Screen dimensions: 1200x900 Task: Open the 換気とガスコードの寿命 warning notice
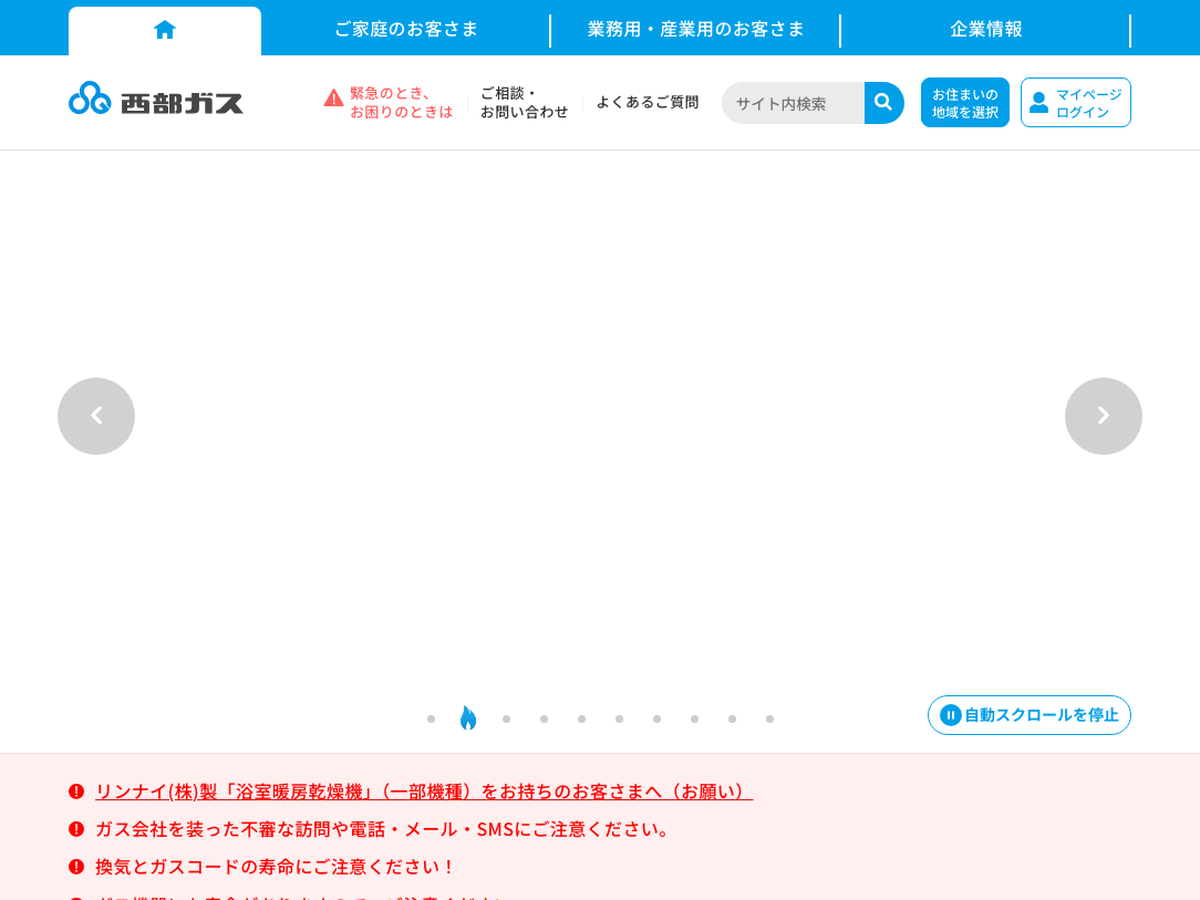point(275,866)
